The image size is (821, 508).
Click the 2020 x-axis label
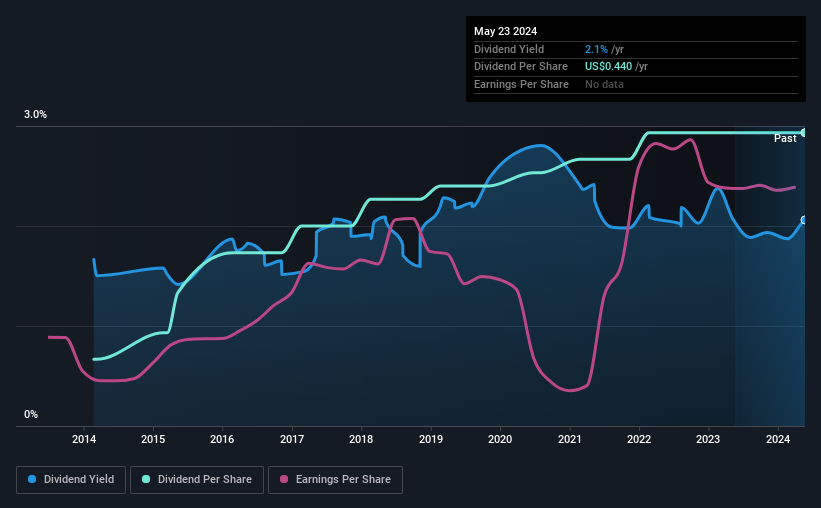coord(500,439)
